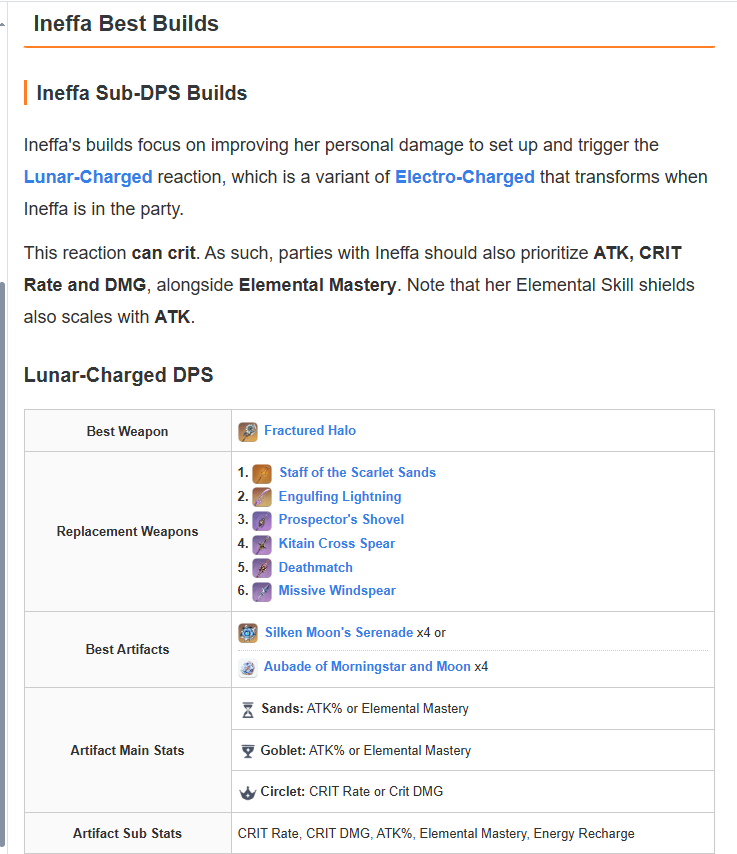Click the Prospector's Shovel weapon icon
Screen dimensions: 737x854
(x=262, y=520)
